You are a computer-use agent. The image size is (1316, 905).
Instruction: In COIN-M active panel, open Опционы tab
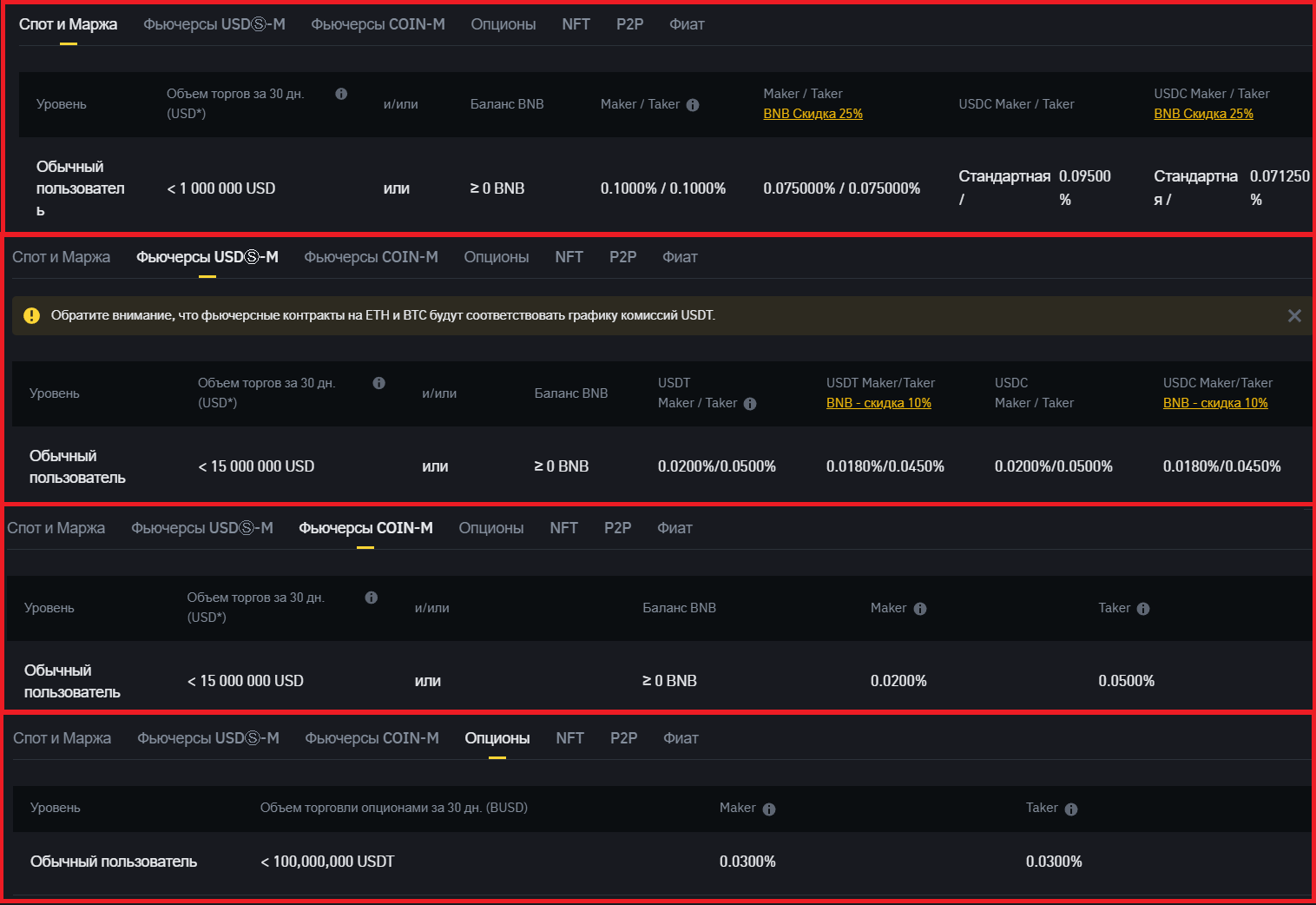(491, 528)
